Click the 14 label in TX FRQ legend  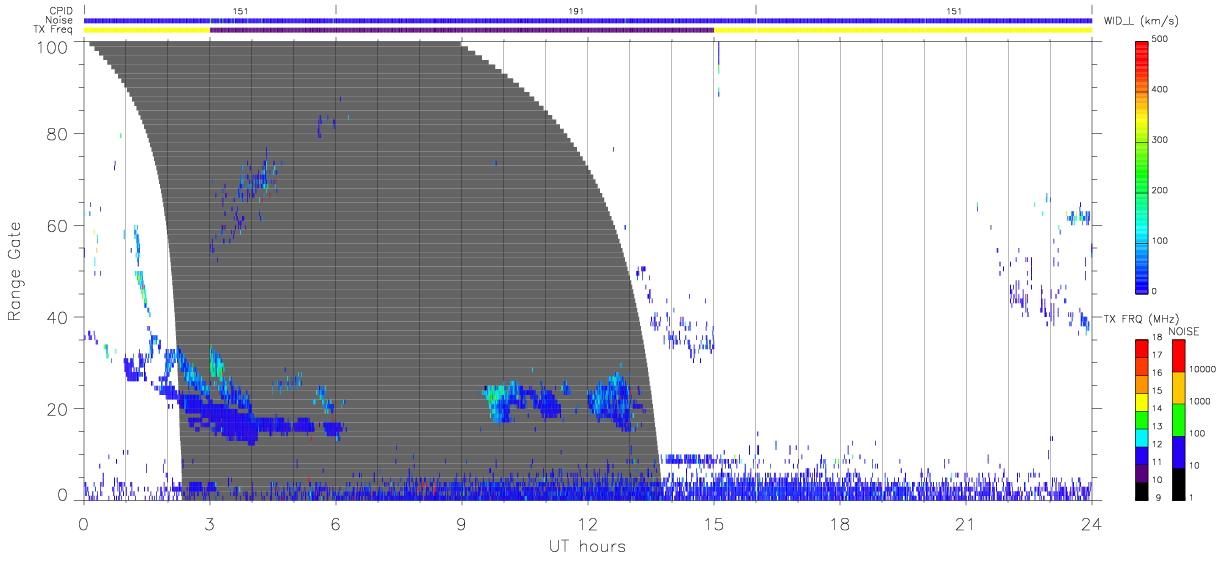1156,407
